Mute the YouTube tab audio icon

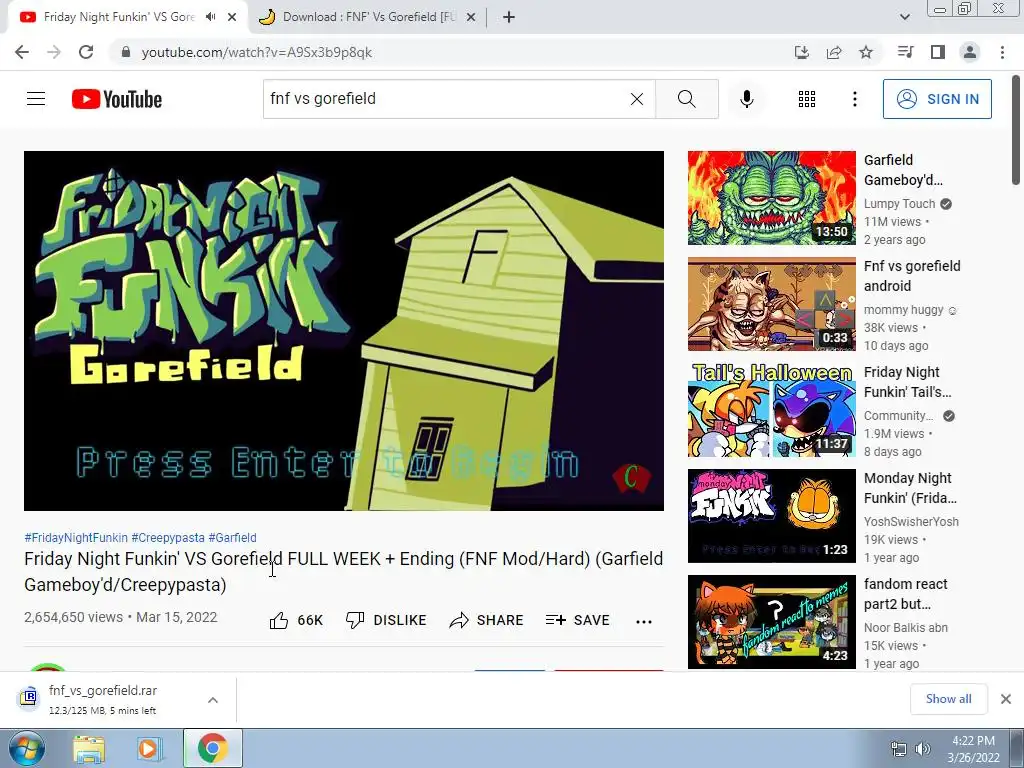point(210,17)
